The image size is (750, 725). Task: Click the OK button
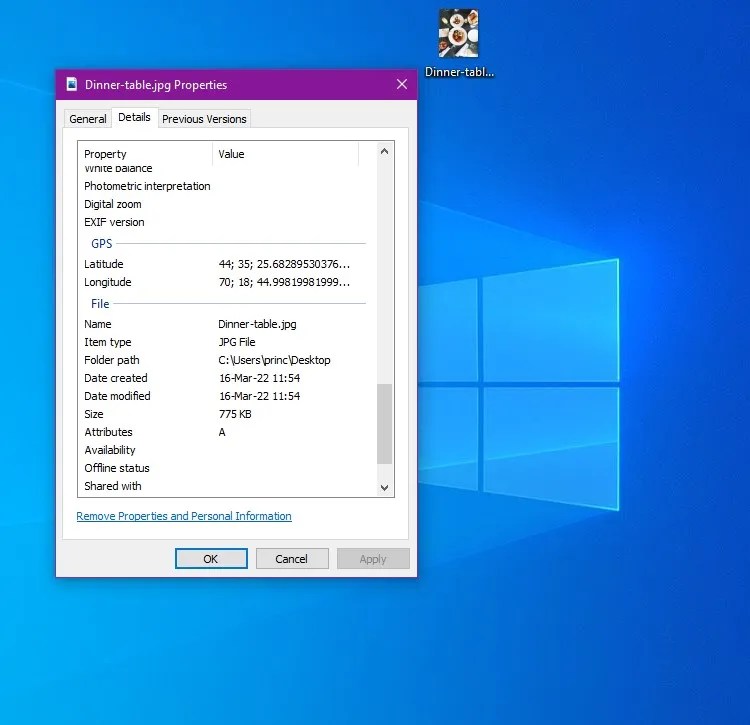(x=211, y=559)
